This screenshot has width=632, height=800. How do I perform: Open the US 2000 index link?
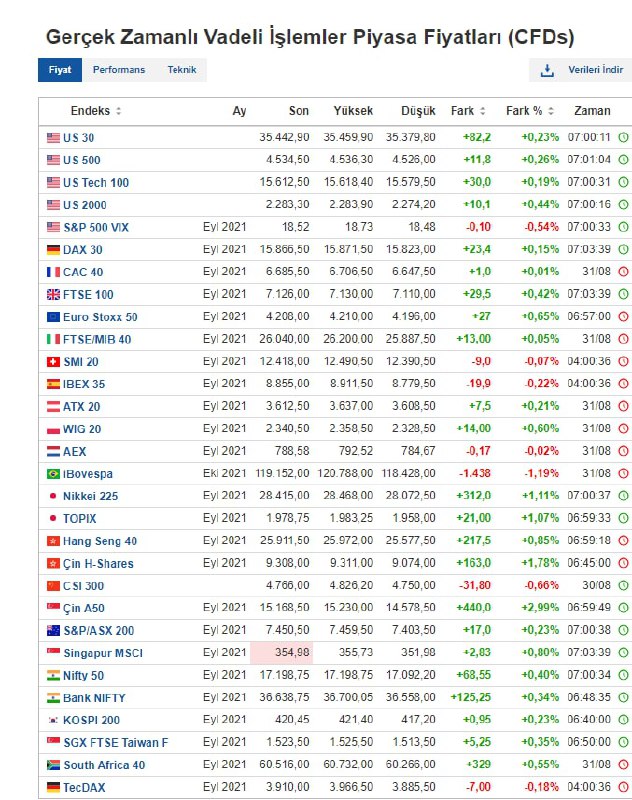85,205
